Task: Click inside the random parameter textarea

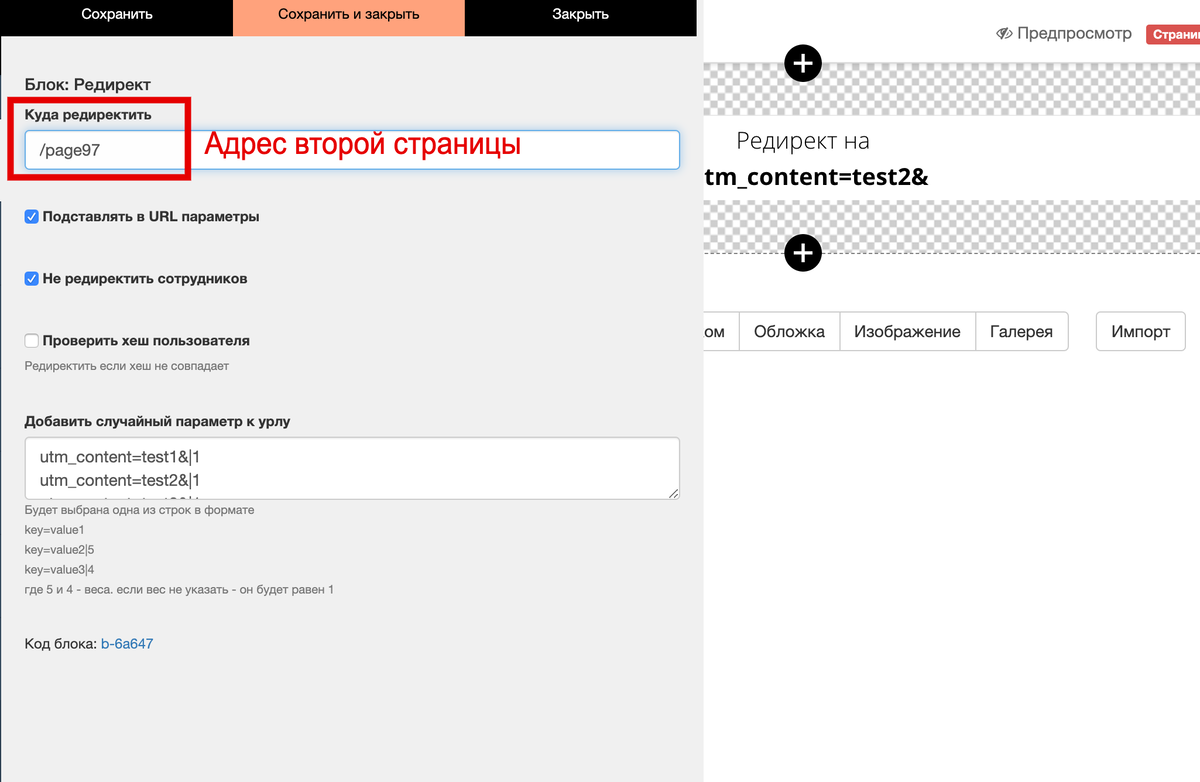Action: pyautogui.click(x=352, y=468)
